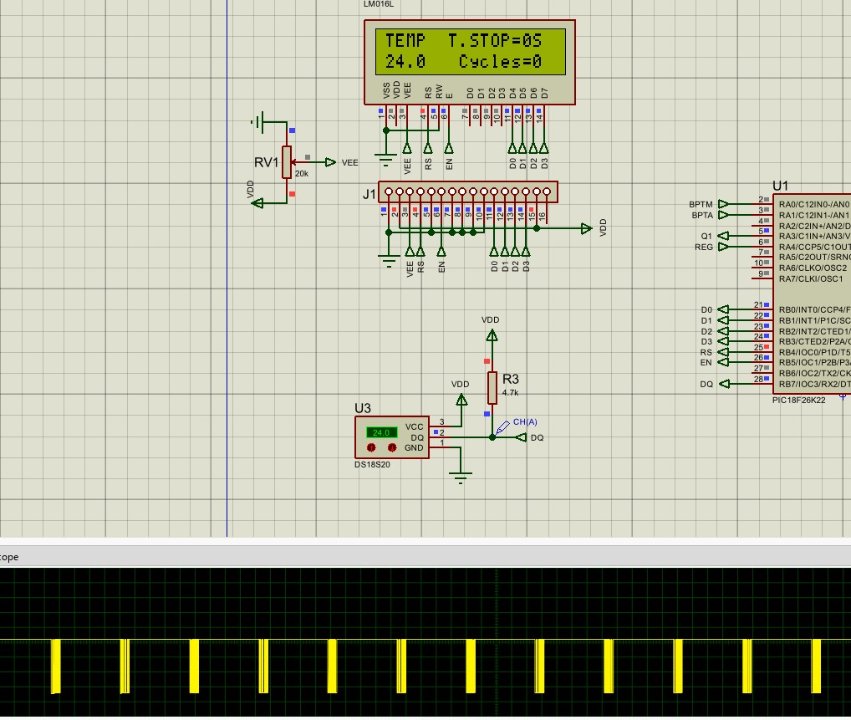Select the ground symbol above RV1
The height and width of the screenshot is (720, 851).
(261, 123)
